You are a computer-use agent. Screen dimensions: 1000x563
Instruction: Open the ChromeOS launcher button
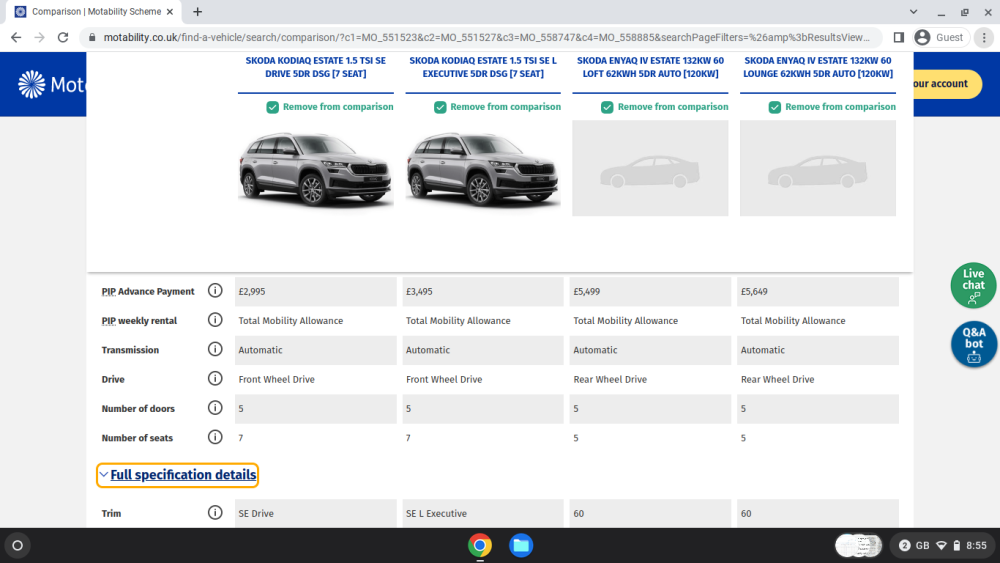[x=18, y=546]
